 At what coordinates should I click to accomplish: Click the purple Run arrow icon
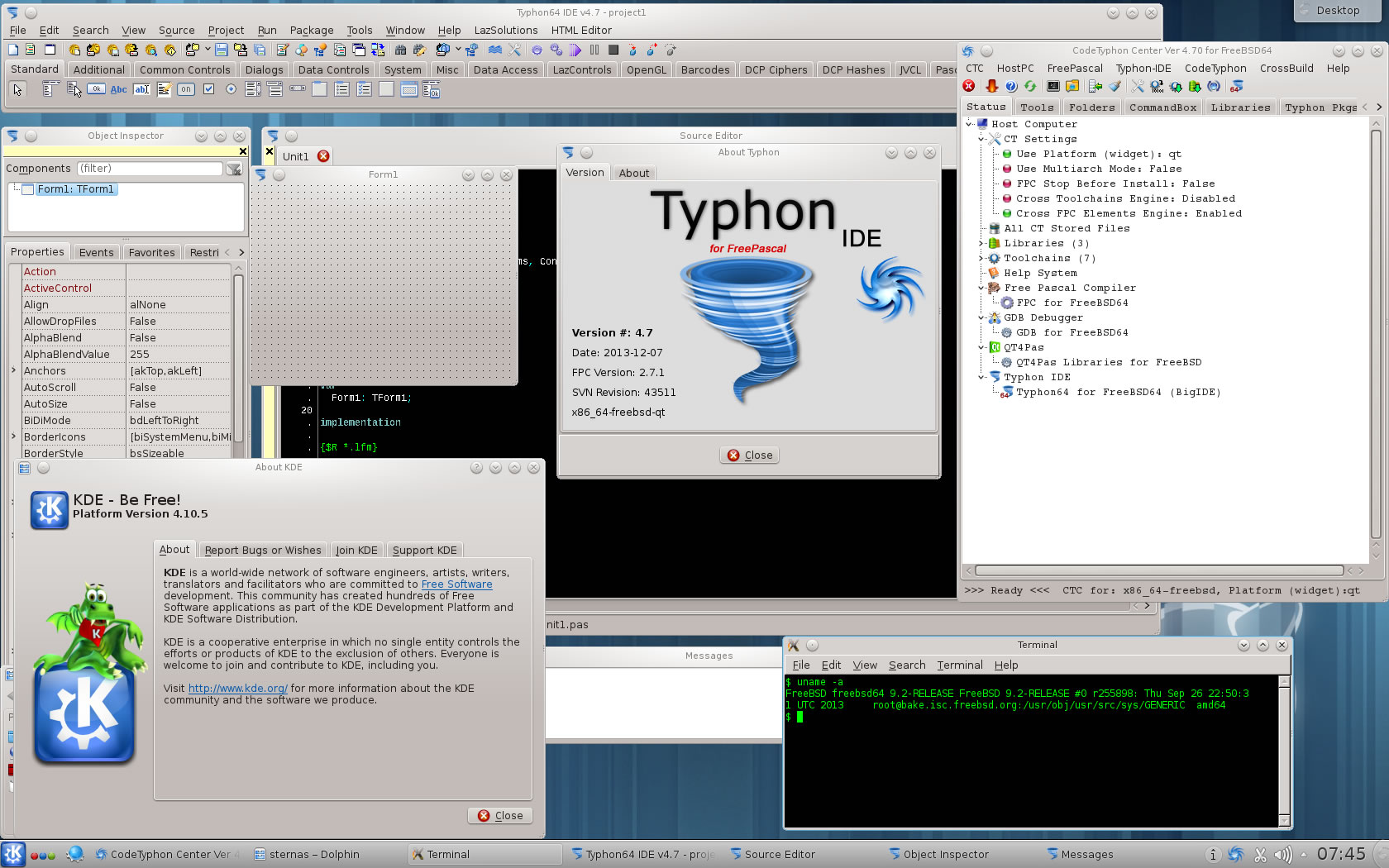[x=575, y=50]
